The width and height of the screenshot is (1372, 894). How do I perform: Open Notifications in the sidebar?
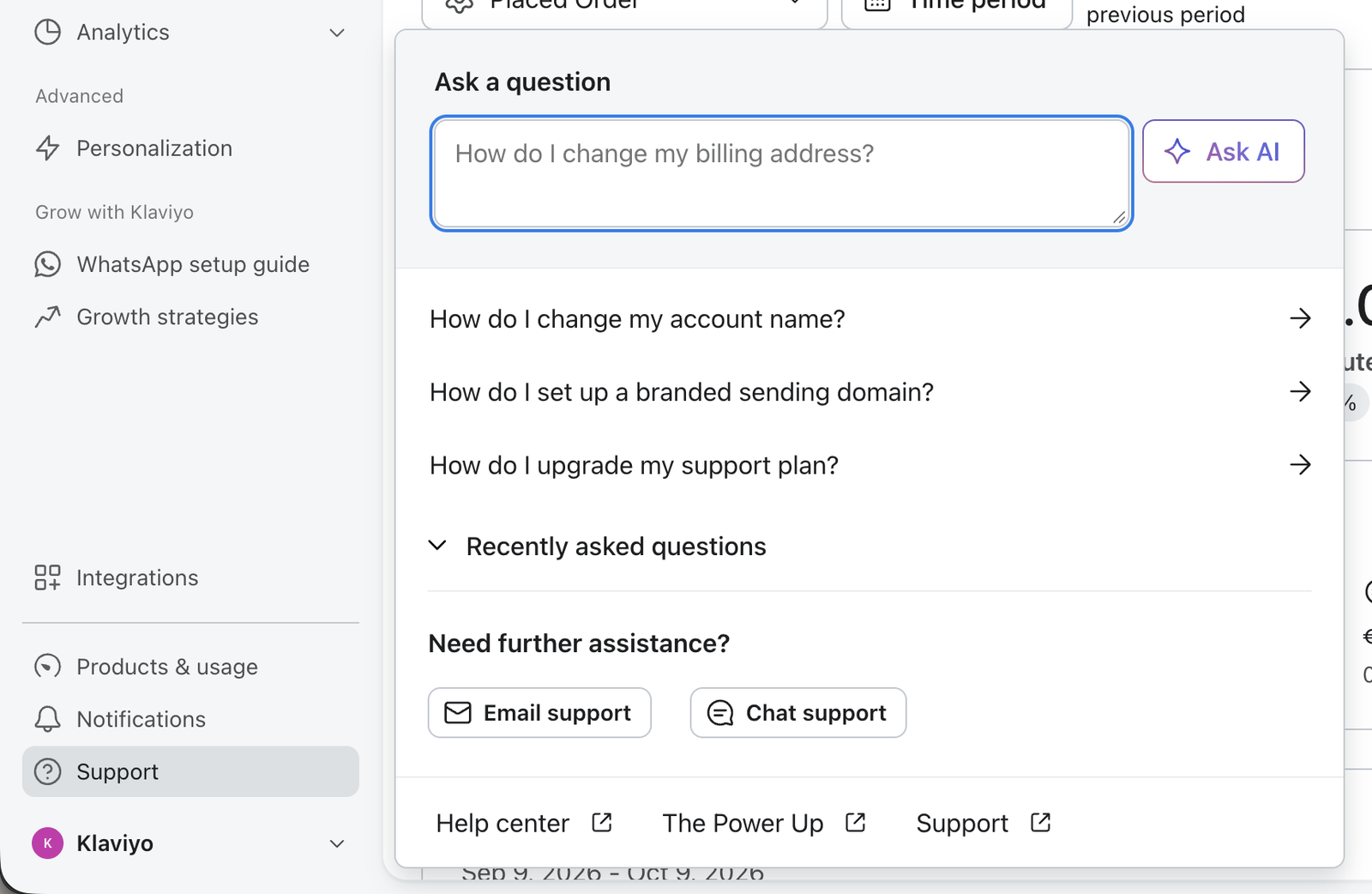190,719
